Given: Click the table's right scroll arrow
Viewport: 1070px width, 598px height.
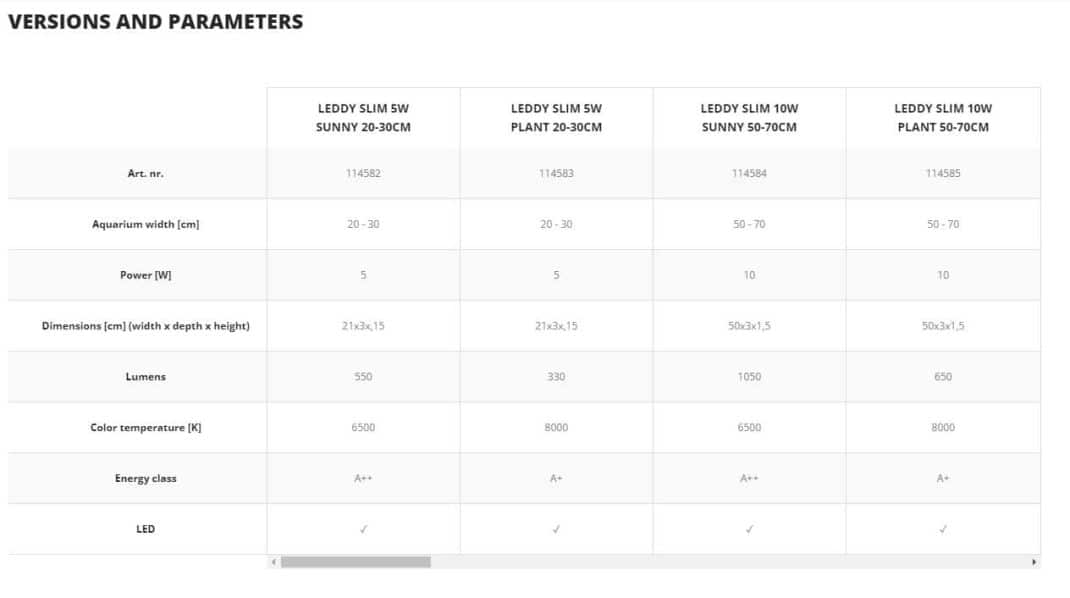Looking at the screenshot, I should 1034,562.
